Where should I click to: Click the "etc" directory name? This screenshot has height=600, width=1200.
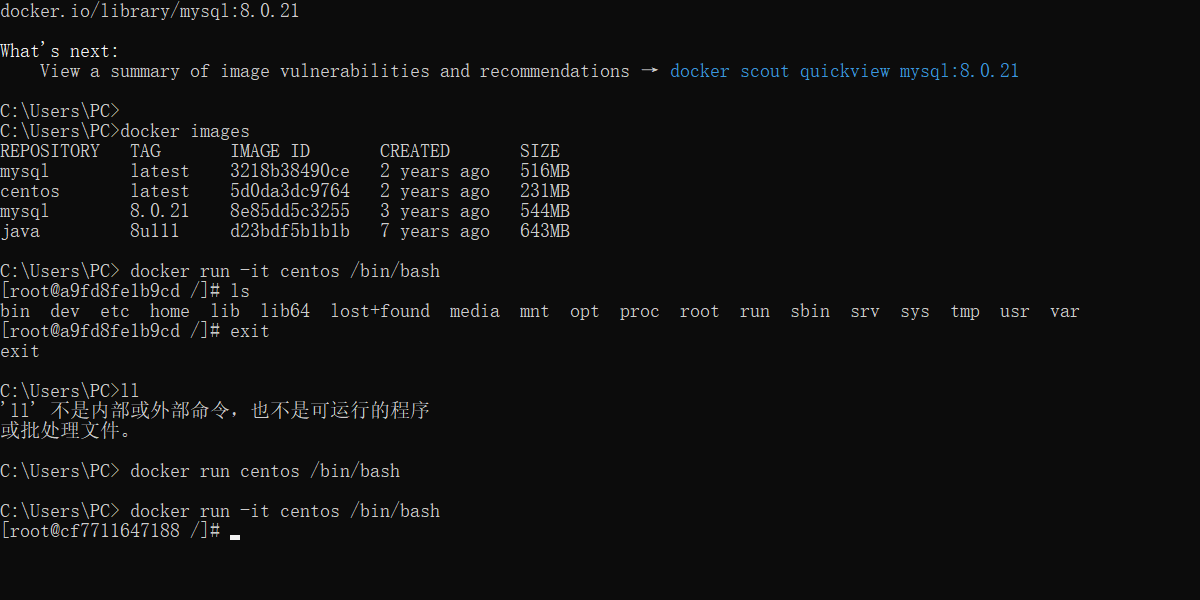(x=115, y=311)
